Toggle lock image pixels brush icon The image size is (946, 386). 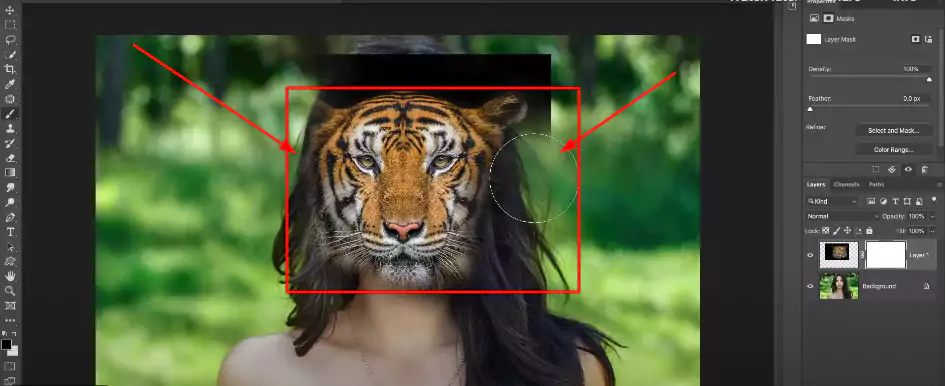pos(836,230)
